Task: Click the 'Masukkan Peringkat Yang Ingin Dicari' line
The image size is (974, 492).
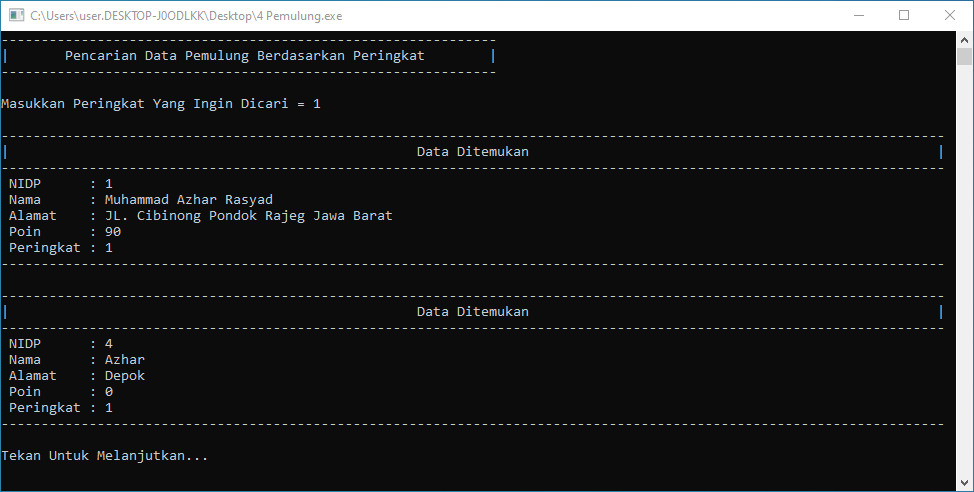Action: point(161,104)
